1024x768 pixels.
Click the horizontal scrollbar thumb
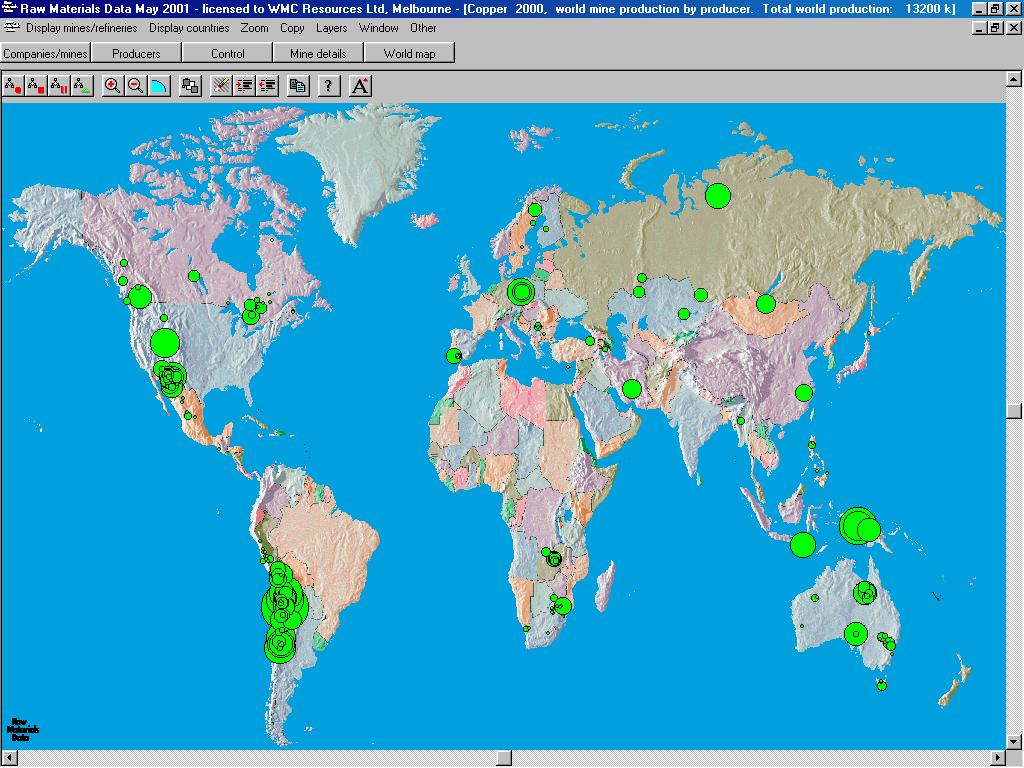(504, 758)
